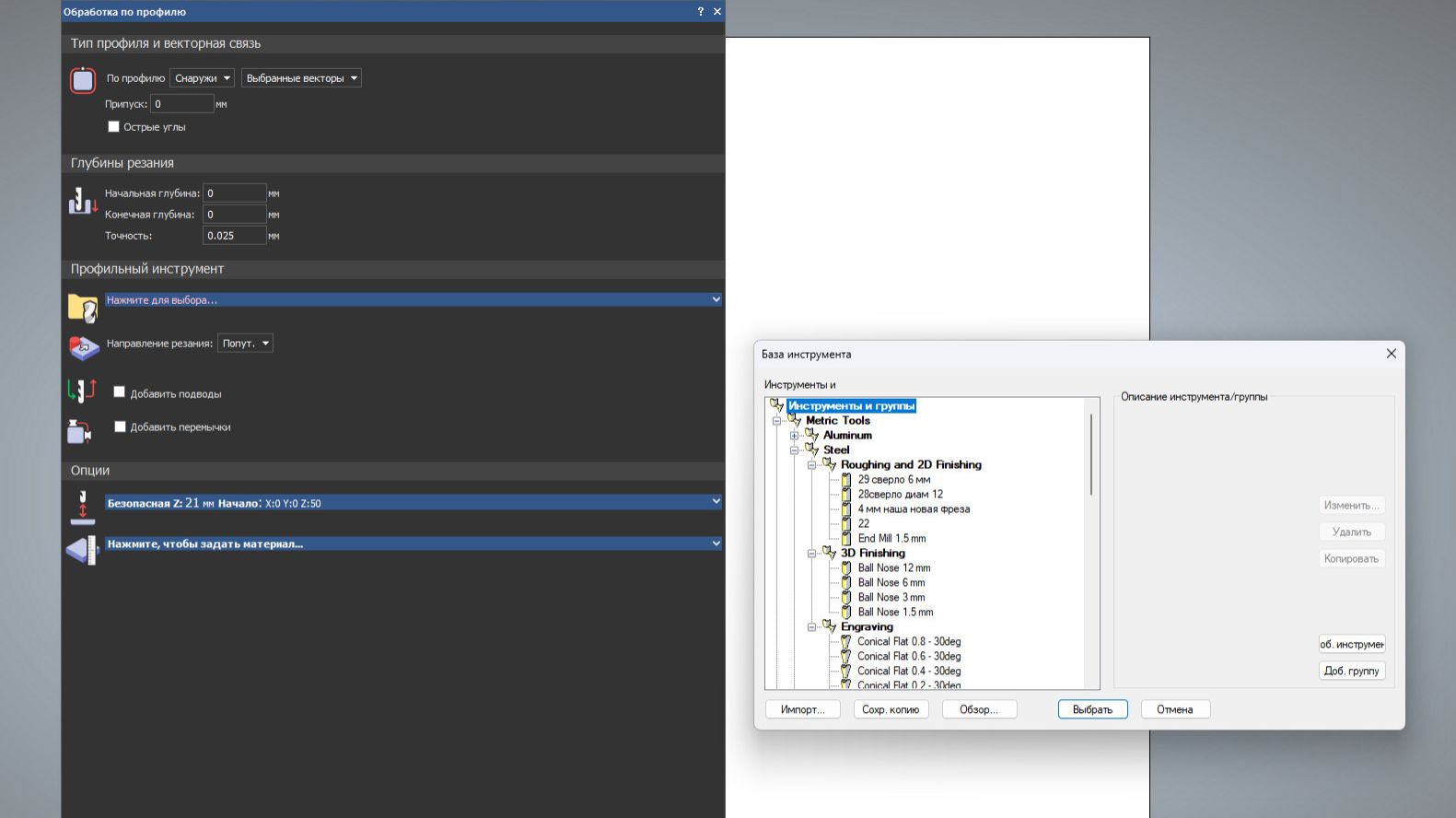
Task: Open tool database via folder icon
Action: click(83, 308)
